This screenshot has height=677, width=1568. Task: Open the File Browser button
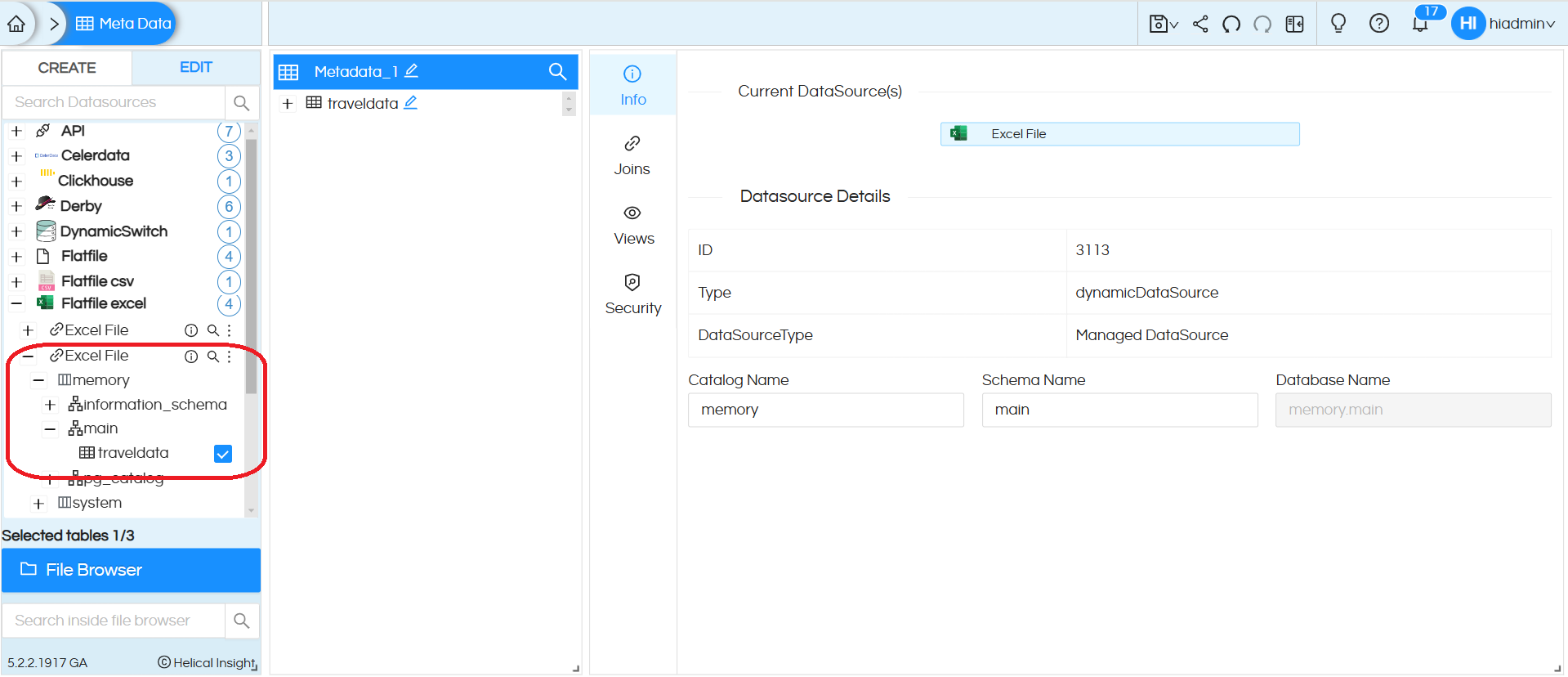tap(131, 570)
